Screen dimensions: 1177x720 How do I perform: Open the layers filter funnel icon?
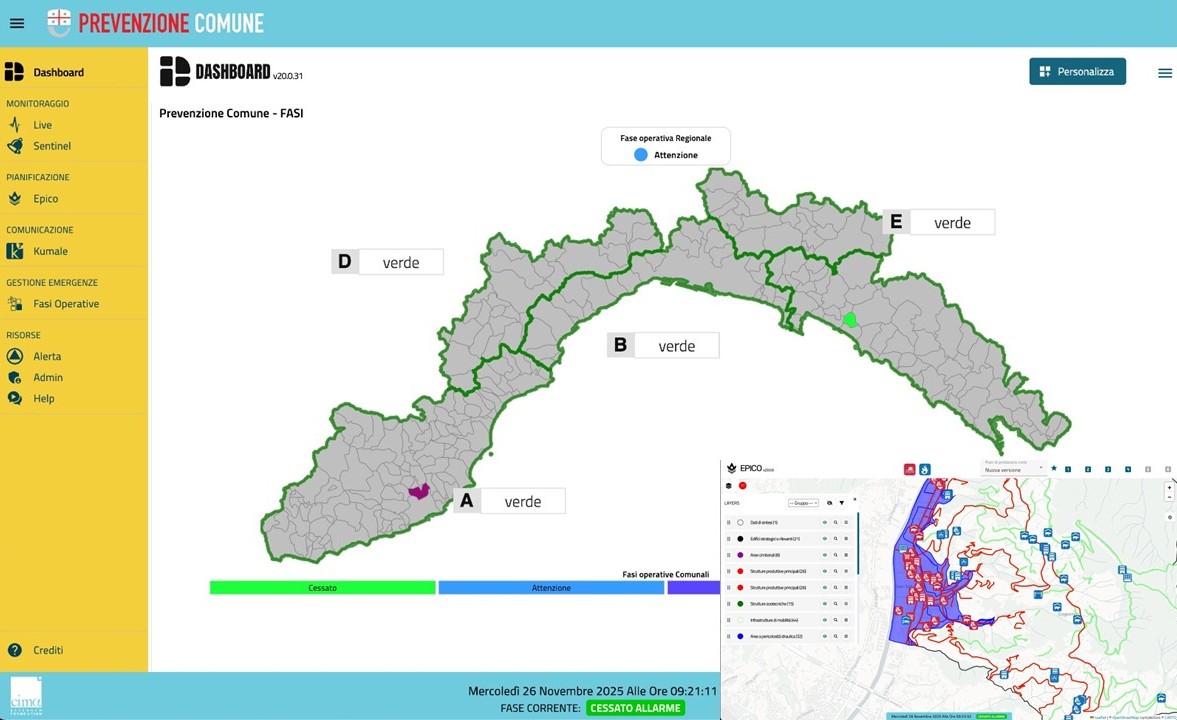click(x=842, y=503)
